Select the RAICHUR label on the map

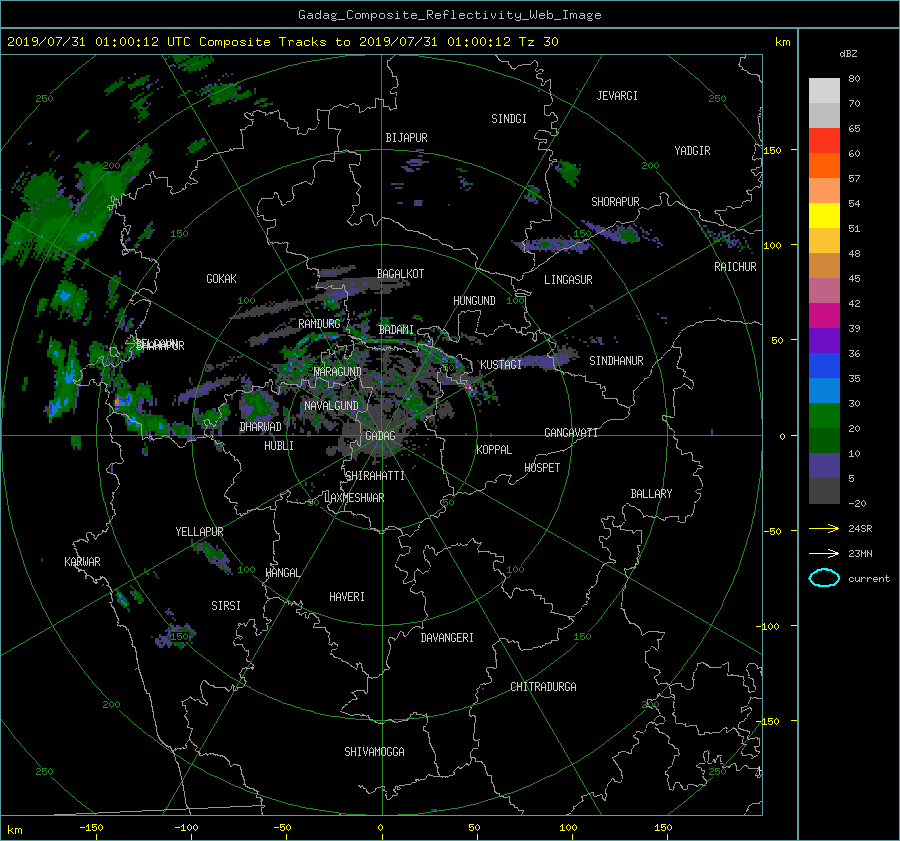pos(735,267)
